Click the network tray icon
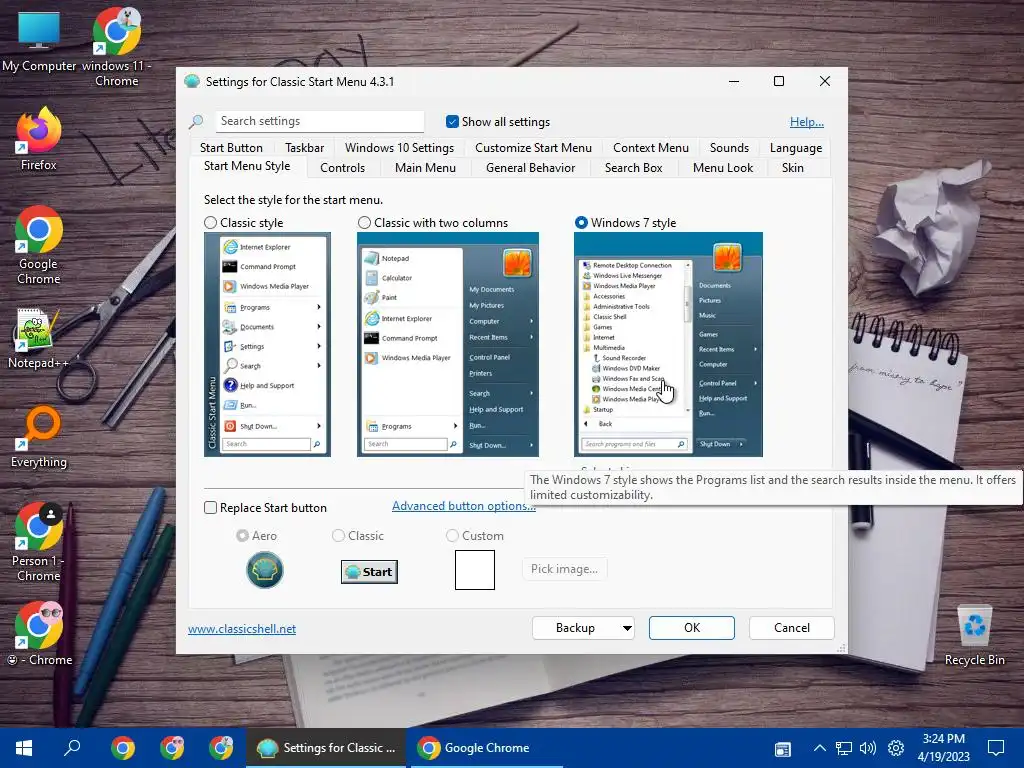This screenshot has height=768, width=1024. pos(844,748)
